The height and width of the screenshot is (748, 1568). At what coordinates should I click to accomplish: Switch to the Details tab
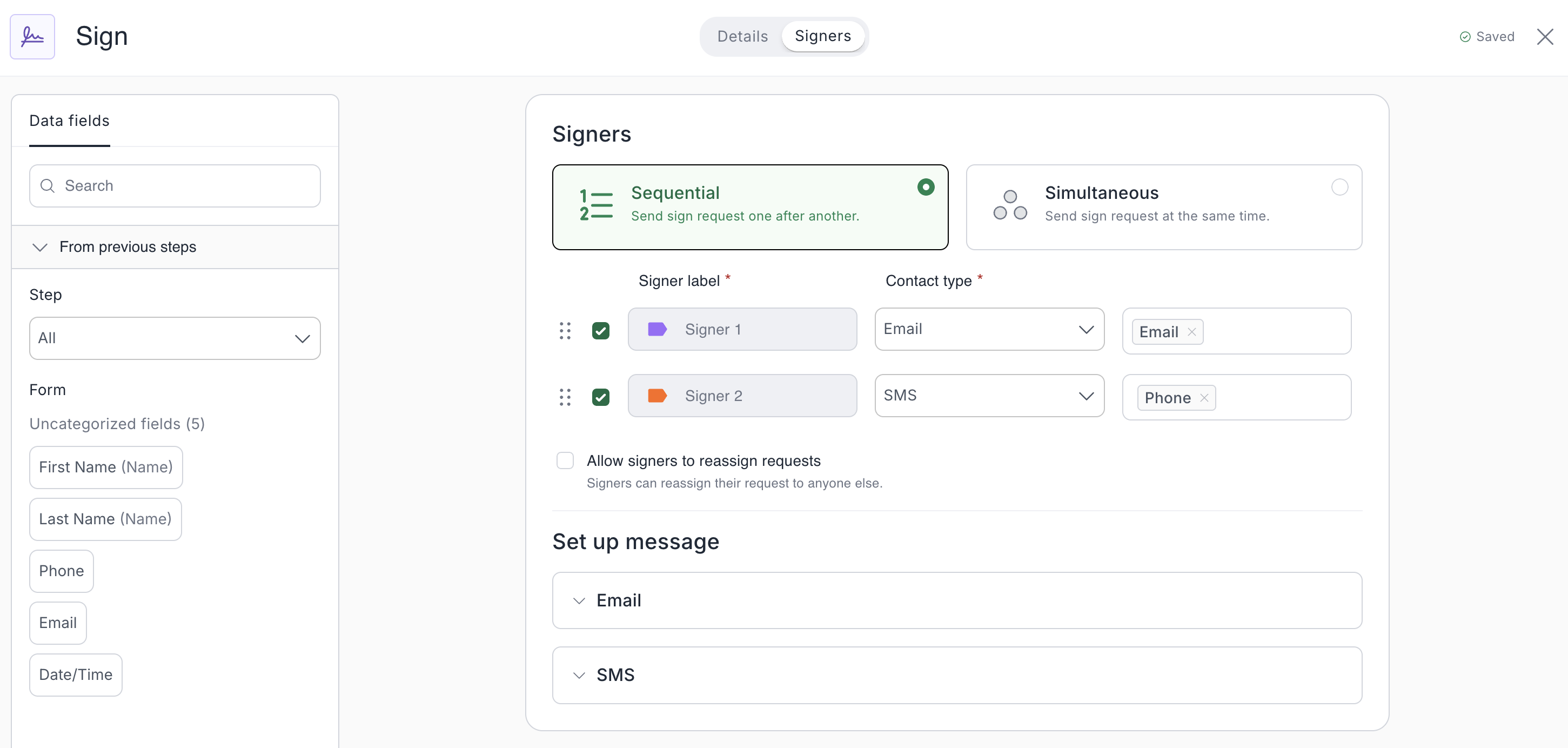(742, 37)
